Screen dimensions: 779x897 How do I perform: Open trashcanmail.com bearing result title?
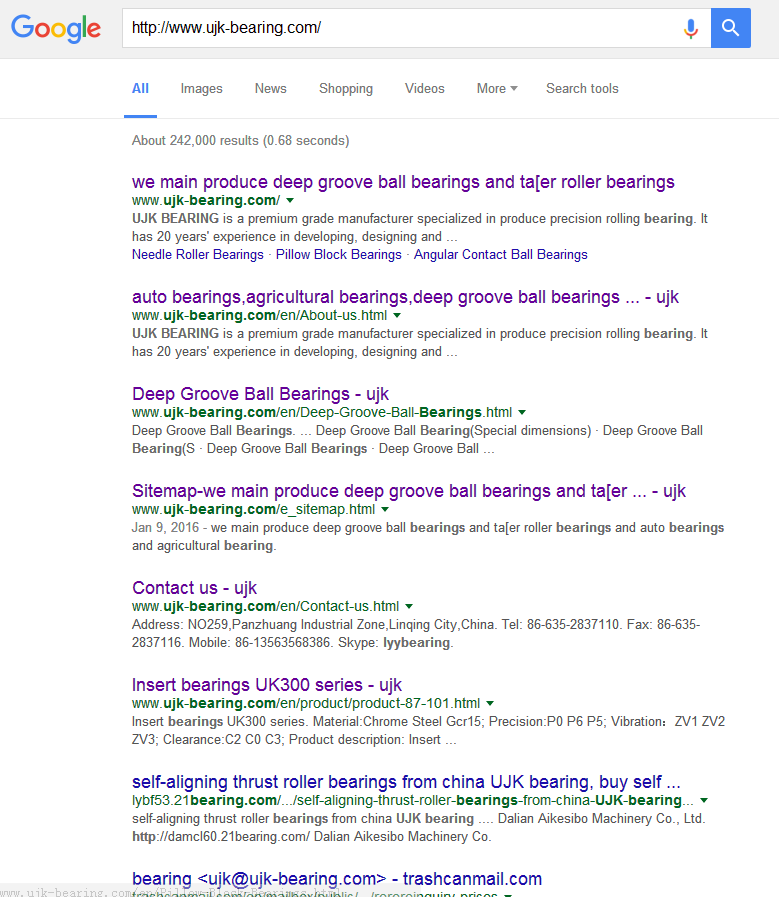[x=337, y=879]
